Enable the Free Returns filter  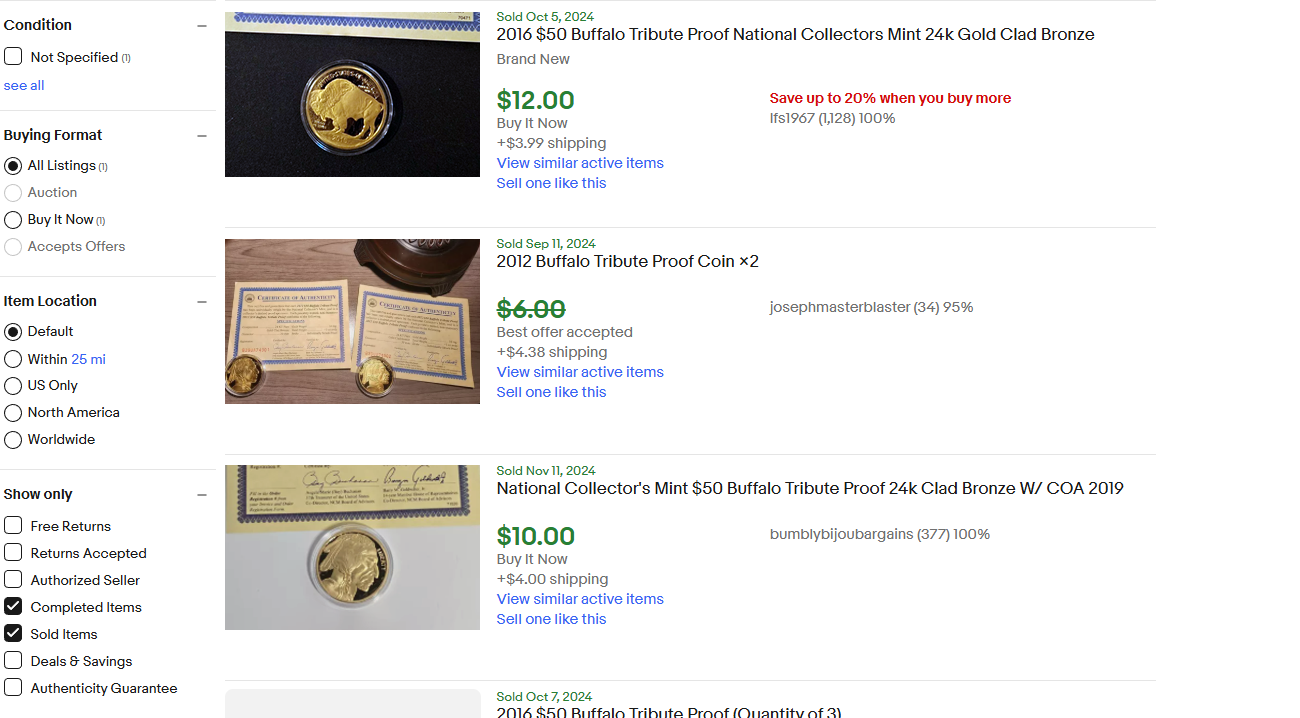[x=13, y=525]
